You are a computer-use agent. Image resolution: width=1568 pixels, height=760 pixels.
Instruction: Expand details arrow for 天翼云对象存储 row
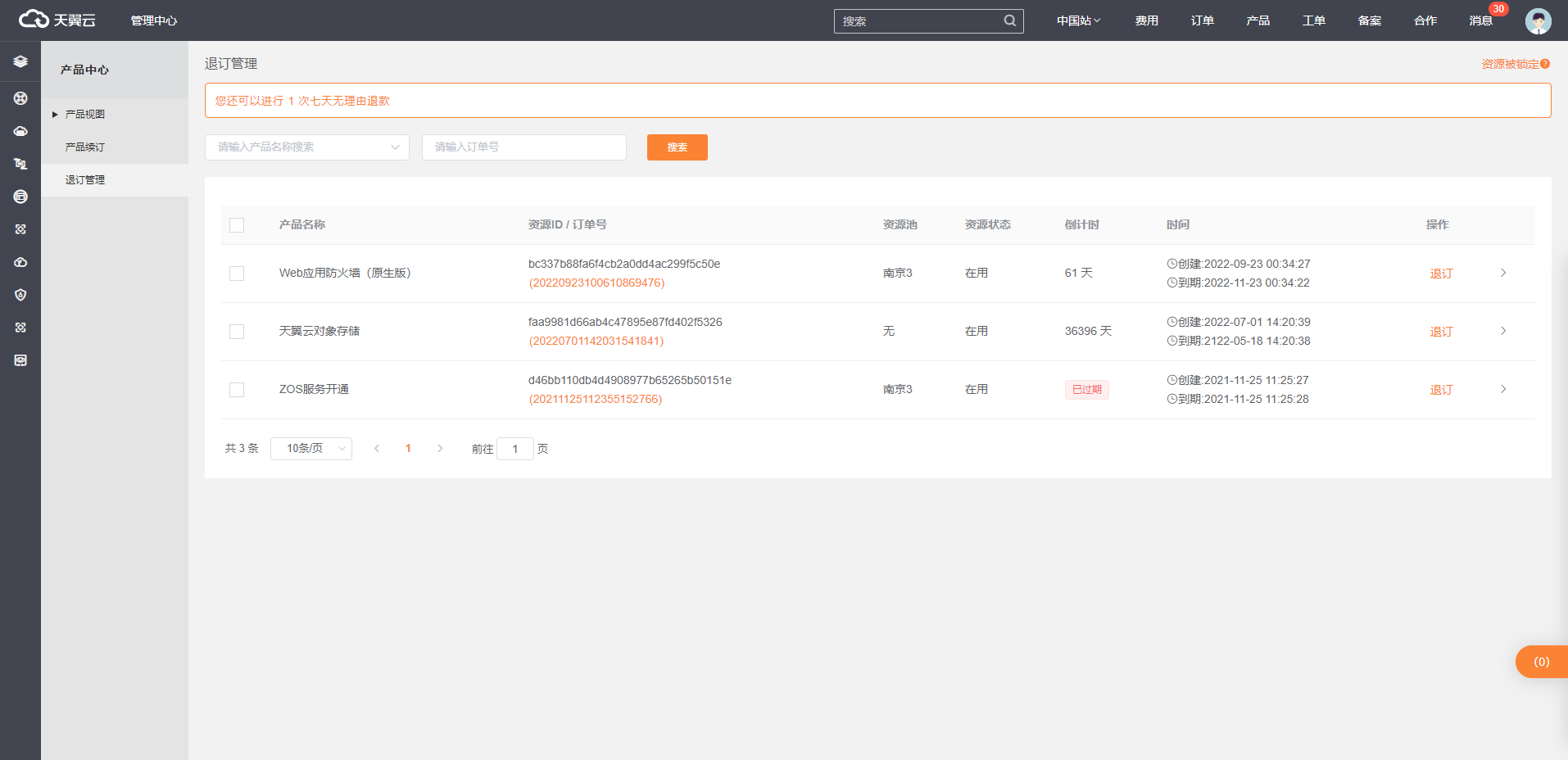coord(1503,331)
